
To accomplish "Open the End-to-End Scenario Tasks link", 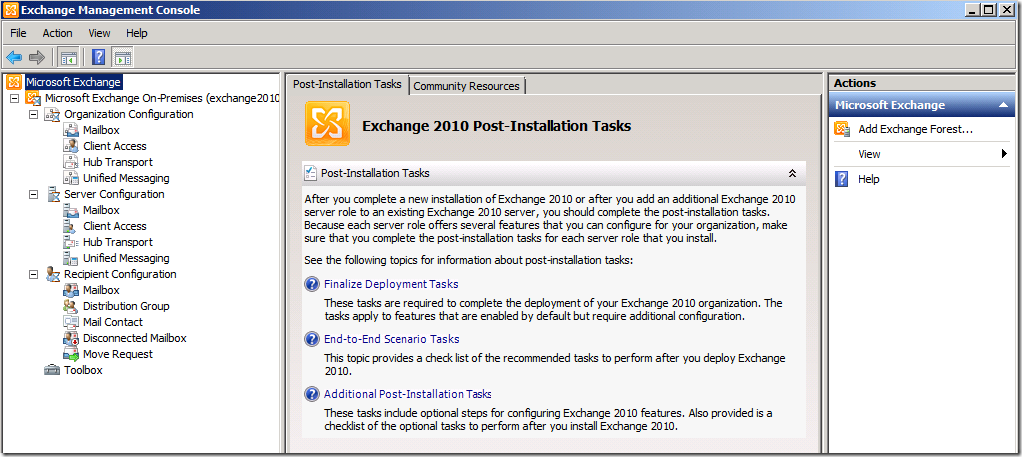I will (392, 339).
